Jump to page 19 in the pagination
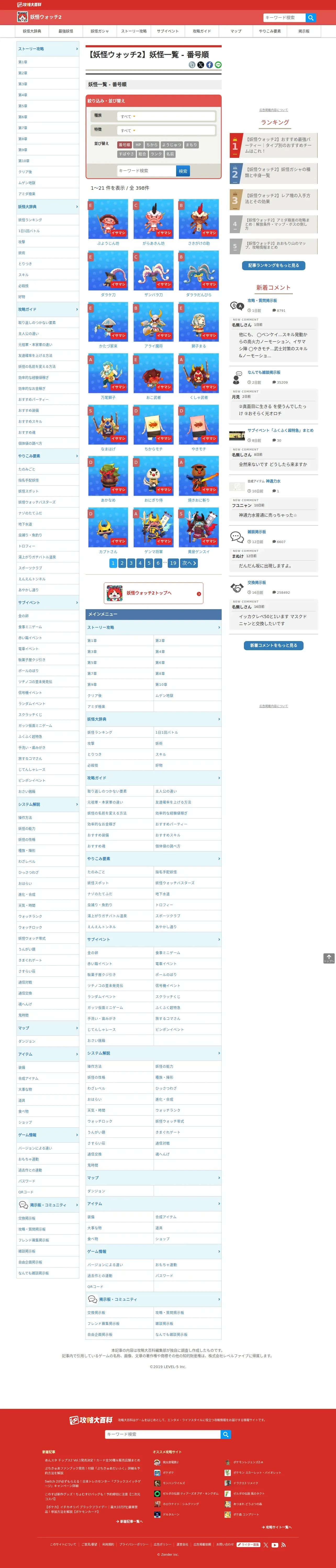The width and height of the screenshot is (336, 1568). (x=173, y=563)
